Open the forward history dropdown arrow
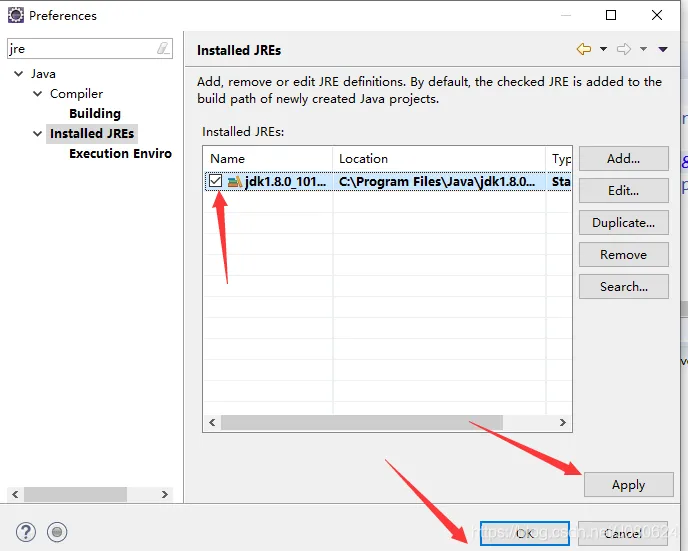The width and height of the screenshot is (688, 551). pos(643,49)
